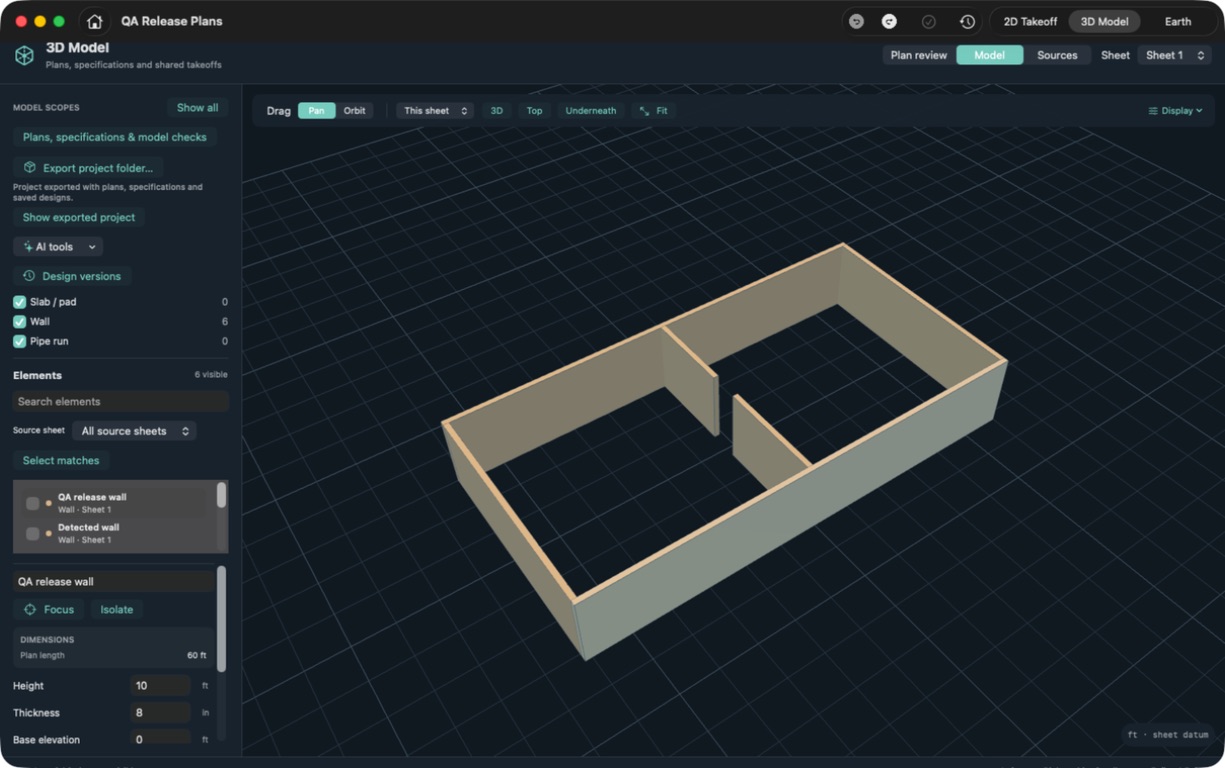This screenshot has height=768, width=1225.
Task: Click the undo icon
Action: 856,21
